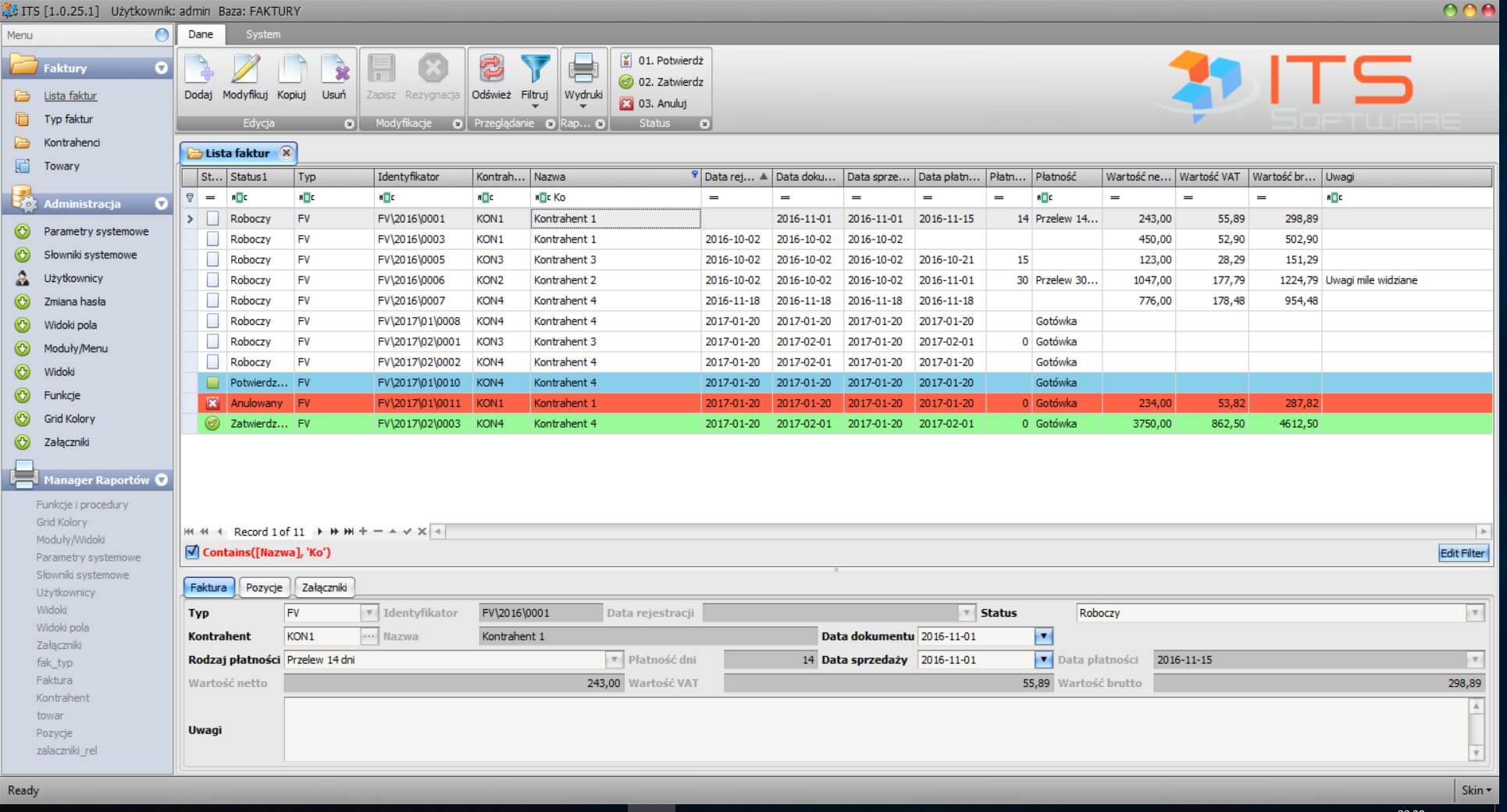Switch to the Pozycje tab

(x=264, y=587)
